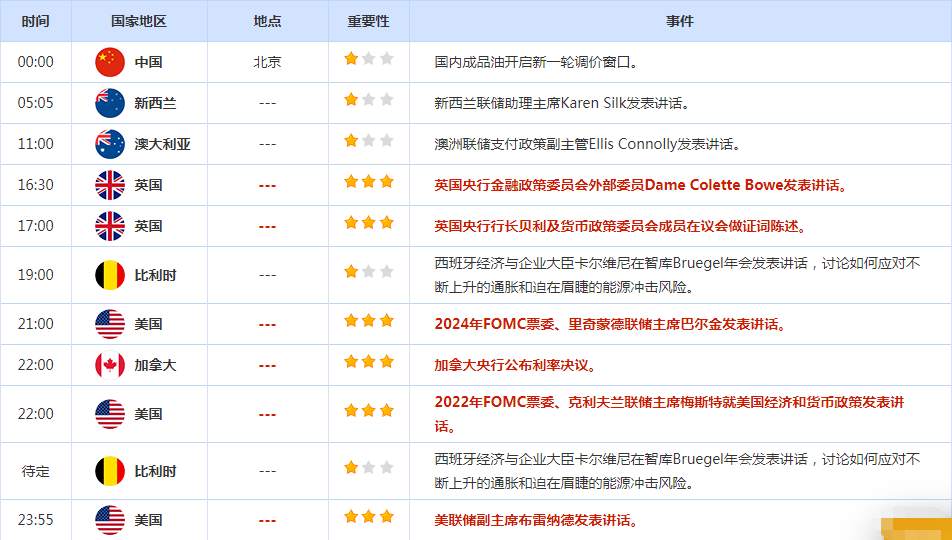This screenshot has width=952, height=540.
Task: Click the 待定 time cell
Action: (35, 471)
